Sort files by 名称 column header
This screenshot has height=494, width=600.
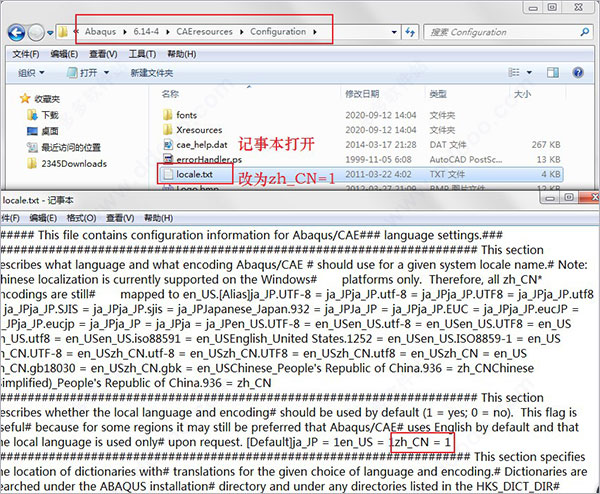coord(170,94)
